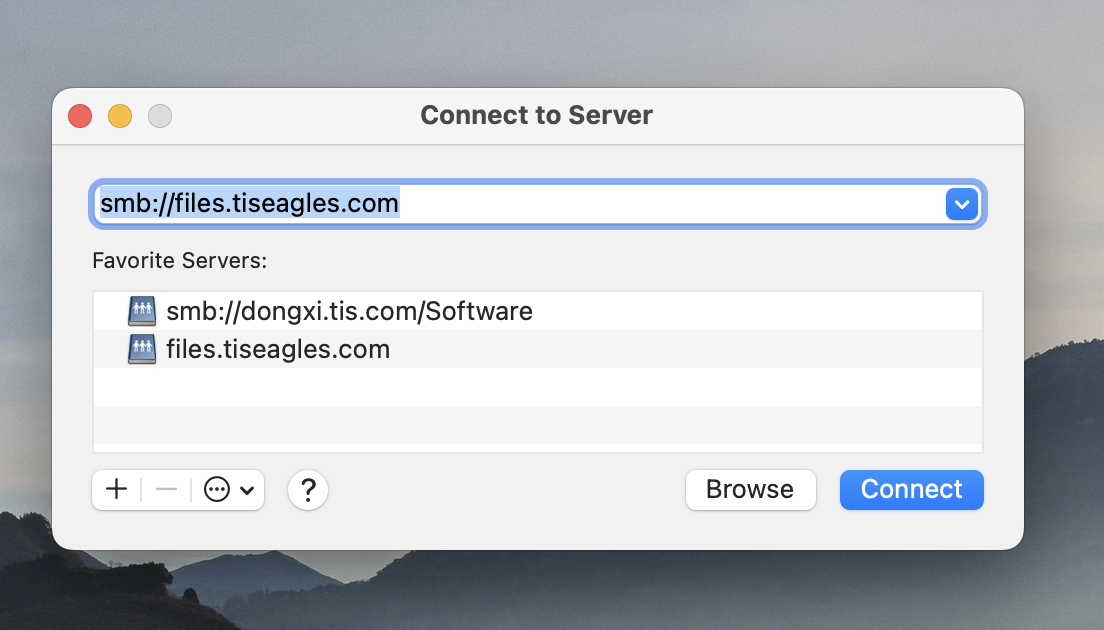
Task: Click the Favorite Servers label
Action: click(x=180, y=261)
